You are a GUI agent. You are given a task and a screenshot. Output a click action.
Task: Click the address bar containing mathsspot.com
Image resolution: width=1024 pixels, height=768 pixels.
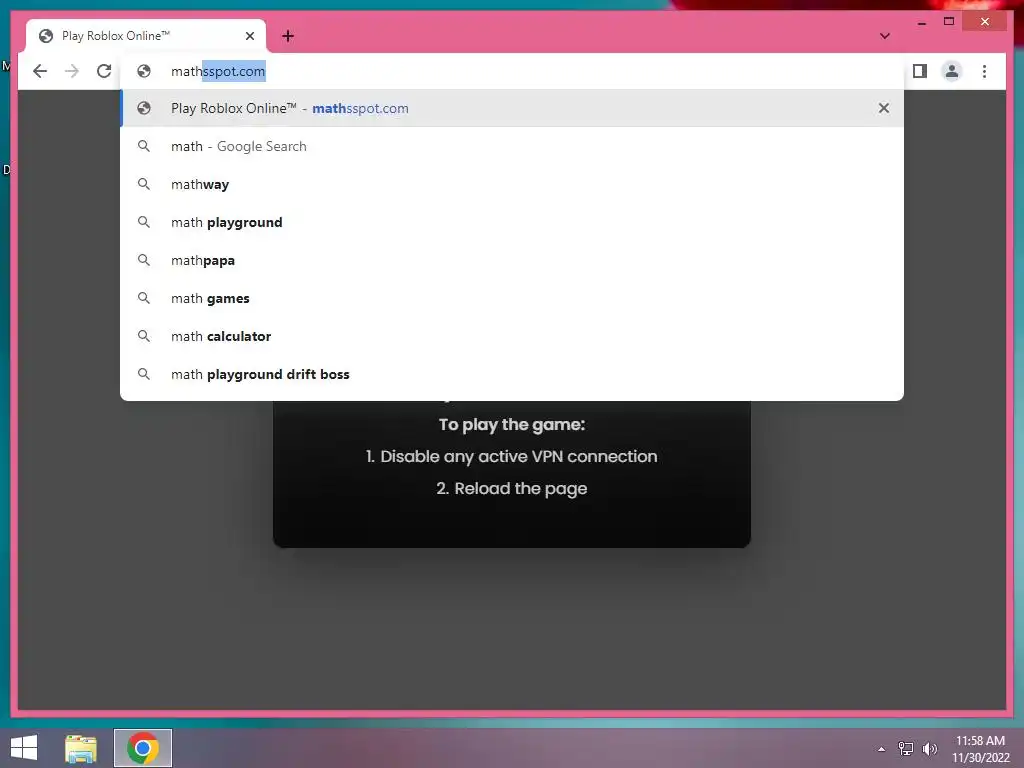pyautogui.click(x=511, y=71)
